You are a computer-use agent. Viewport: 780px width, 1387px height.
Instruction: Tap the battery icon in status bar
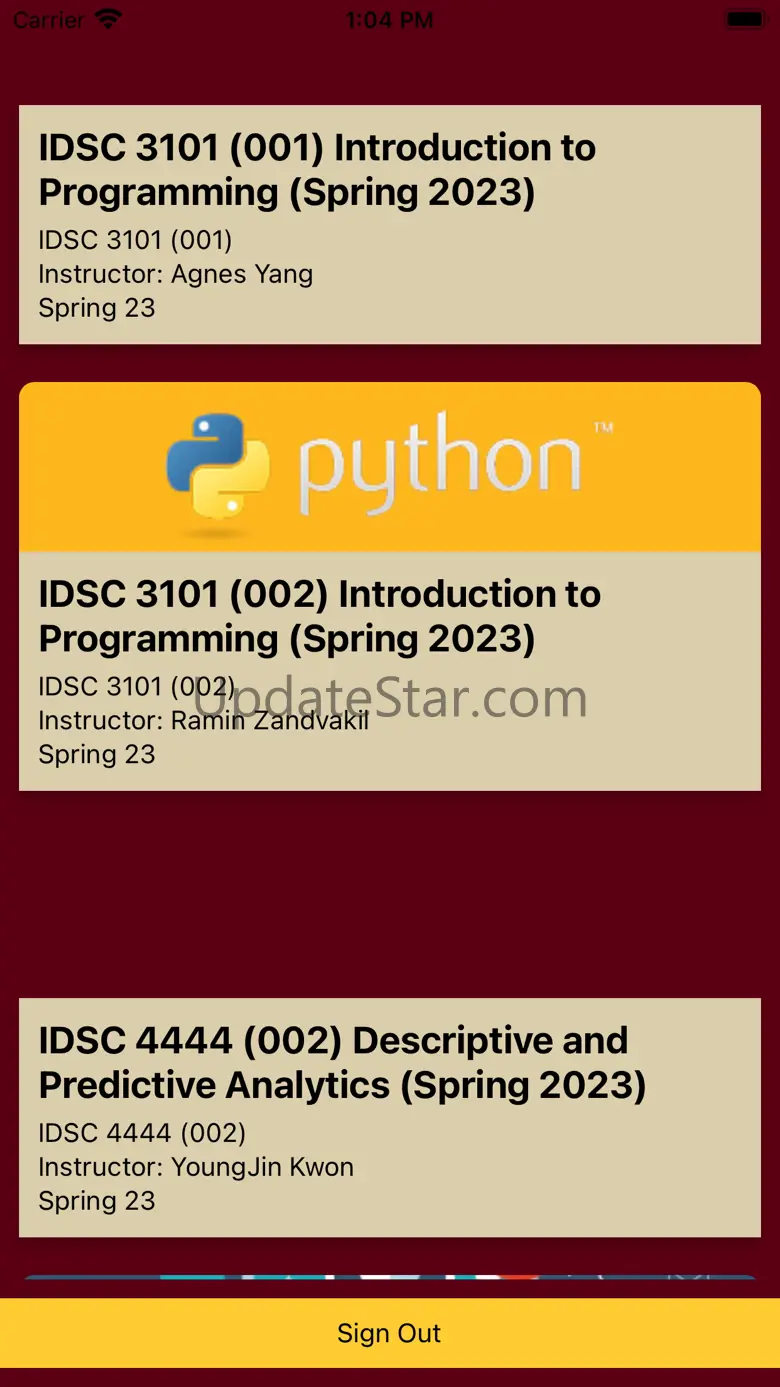pos(746,19)
